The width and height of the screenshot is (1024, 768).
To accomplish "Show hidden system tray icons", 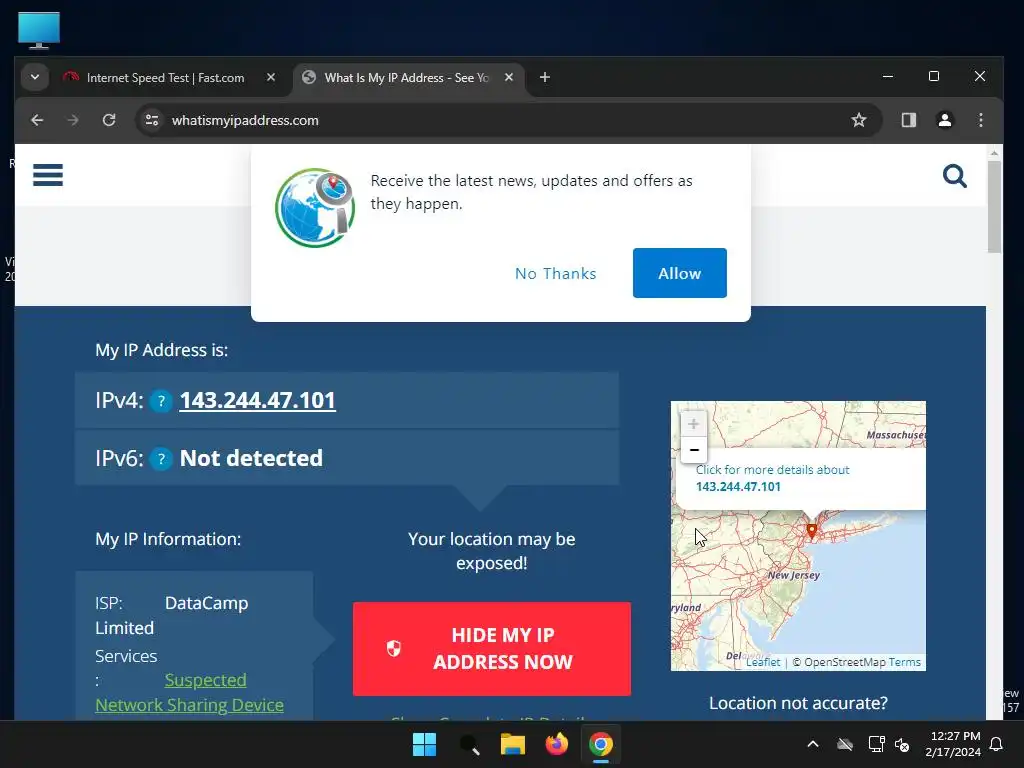I will tap(813, 744).
